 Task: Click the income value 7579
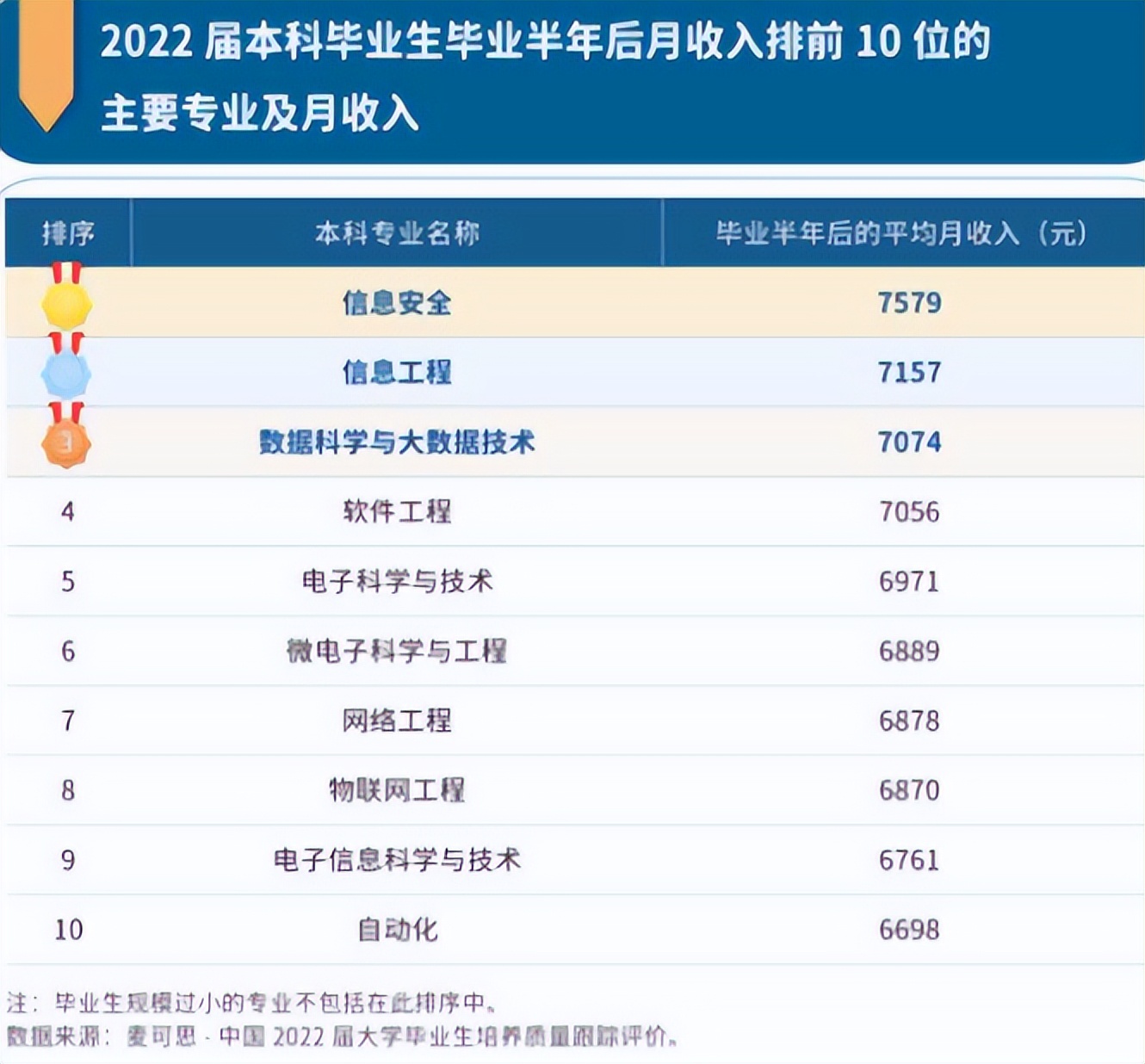click(x=908, y=302)
